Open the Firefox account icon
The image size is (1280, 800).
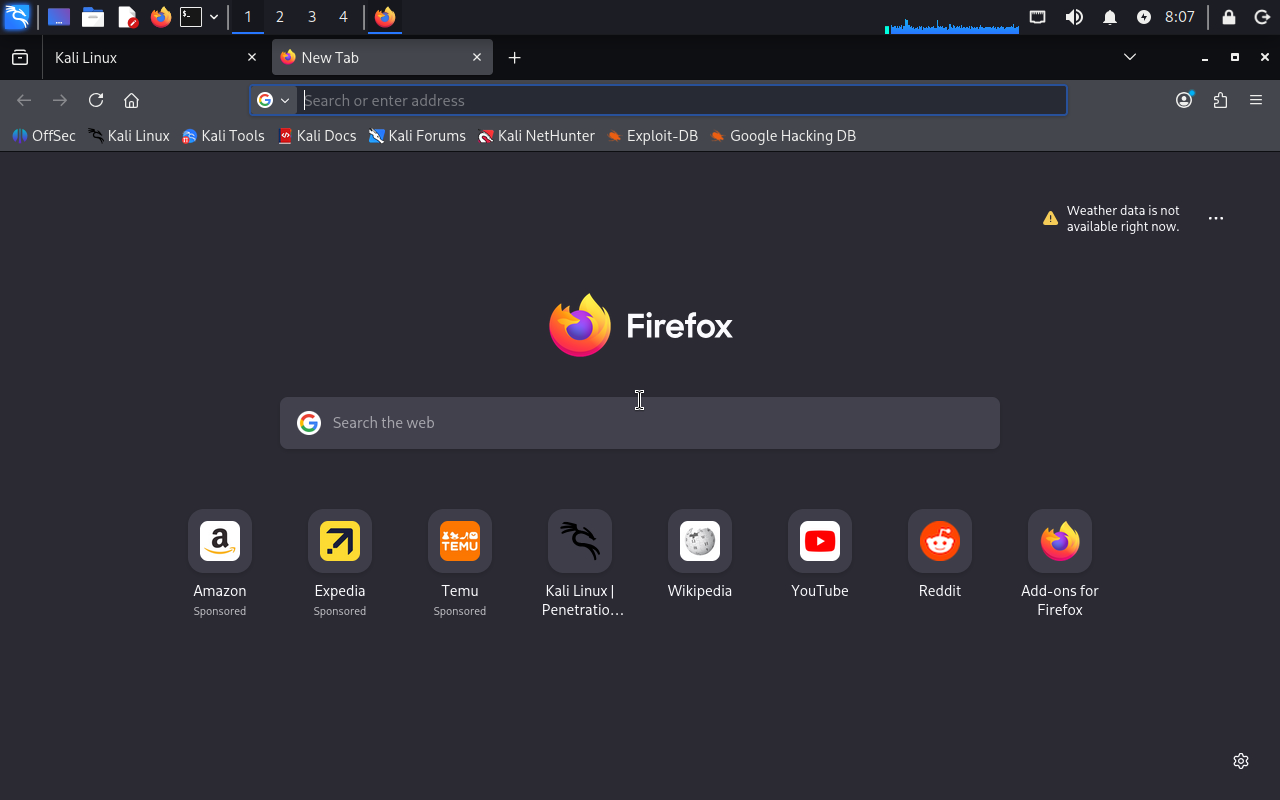coord(1184,100)
